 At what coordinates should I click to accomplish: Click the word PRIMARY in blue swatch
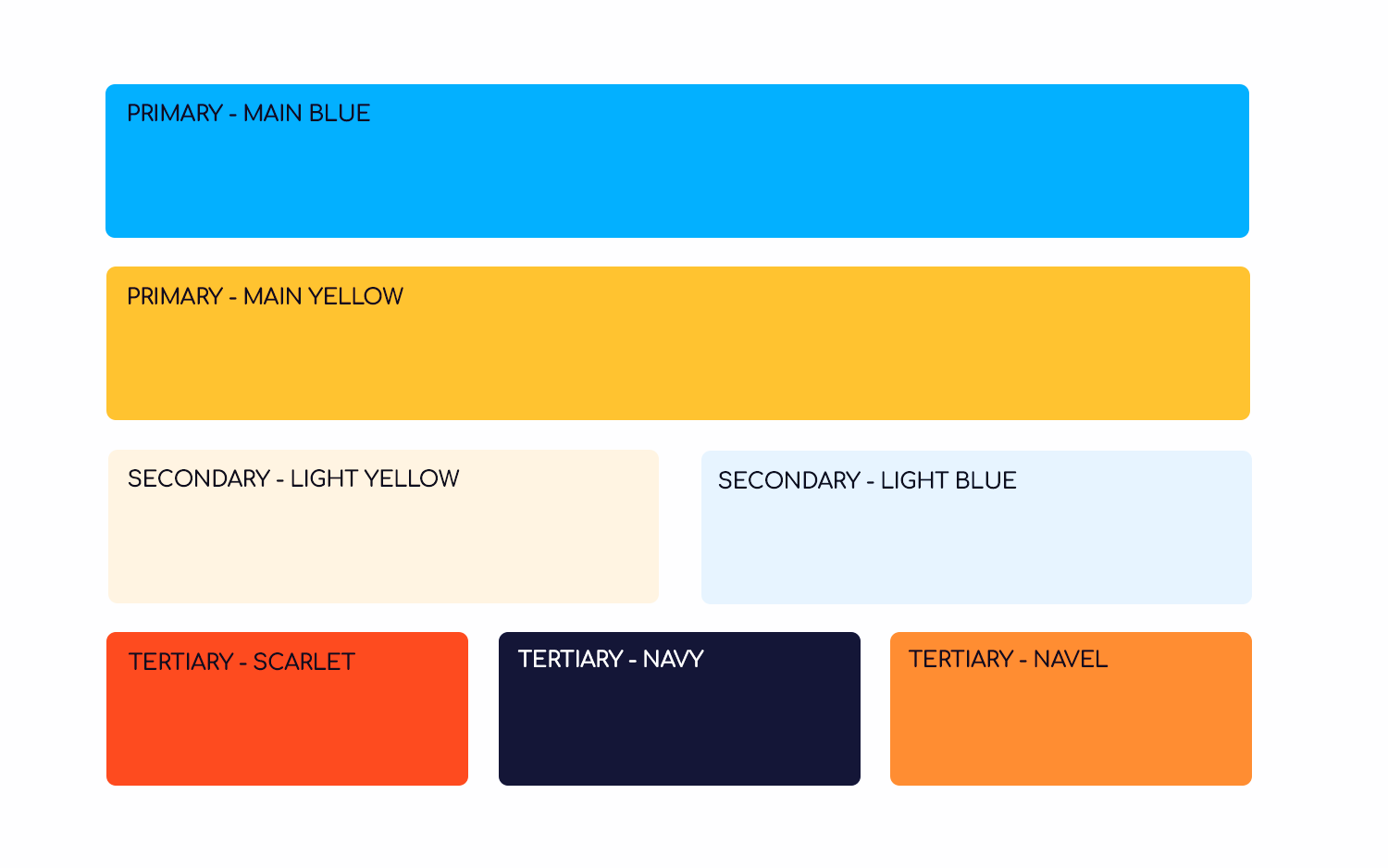tap(175, 113)
